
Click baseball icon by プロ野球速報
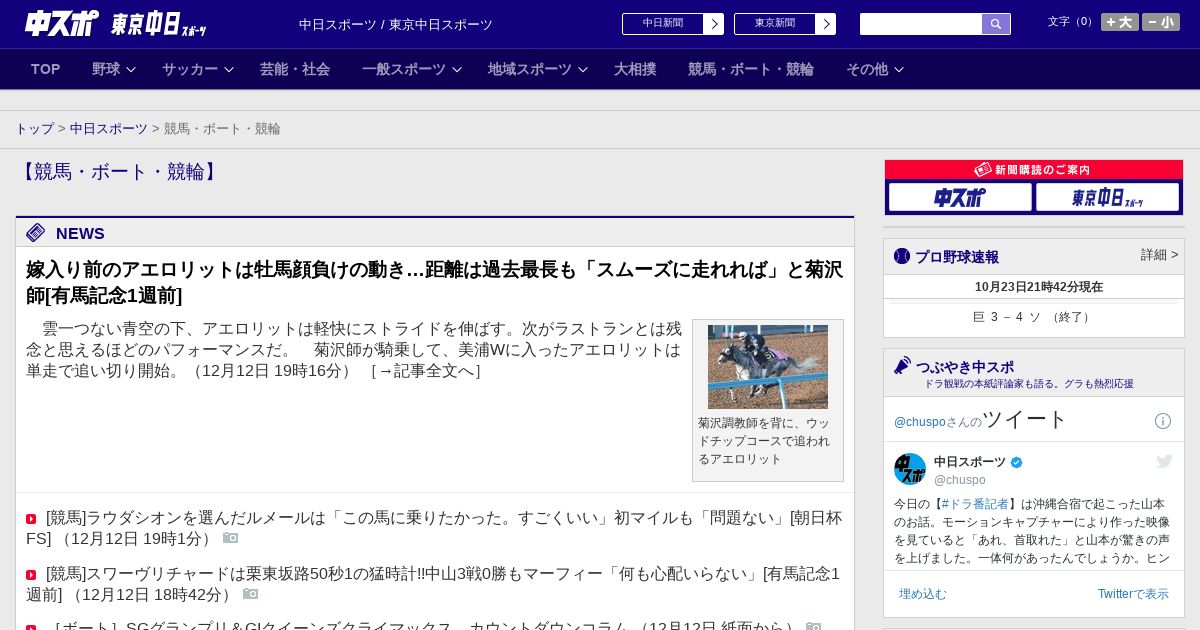point(902,256)
